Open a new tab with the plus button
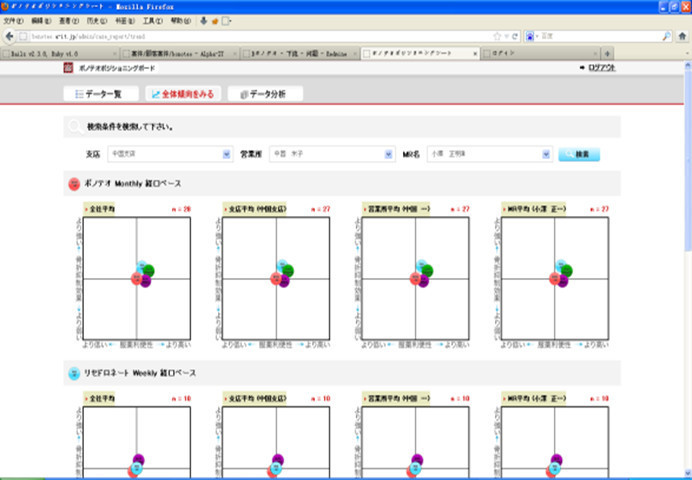The image size is (692, 480). [x=607, y=54]
